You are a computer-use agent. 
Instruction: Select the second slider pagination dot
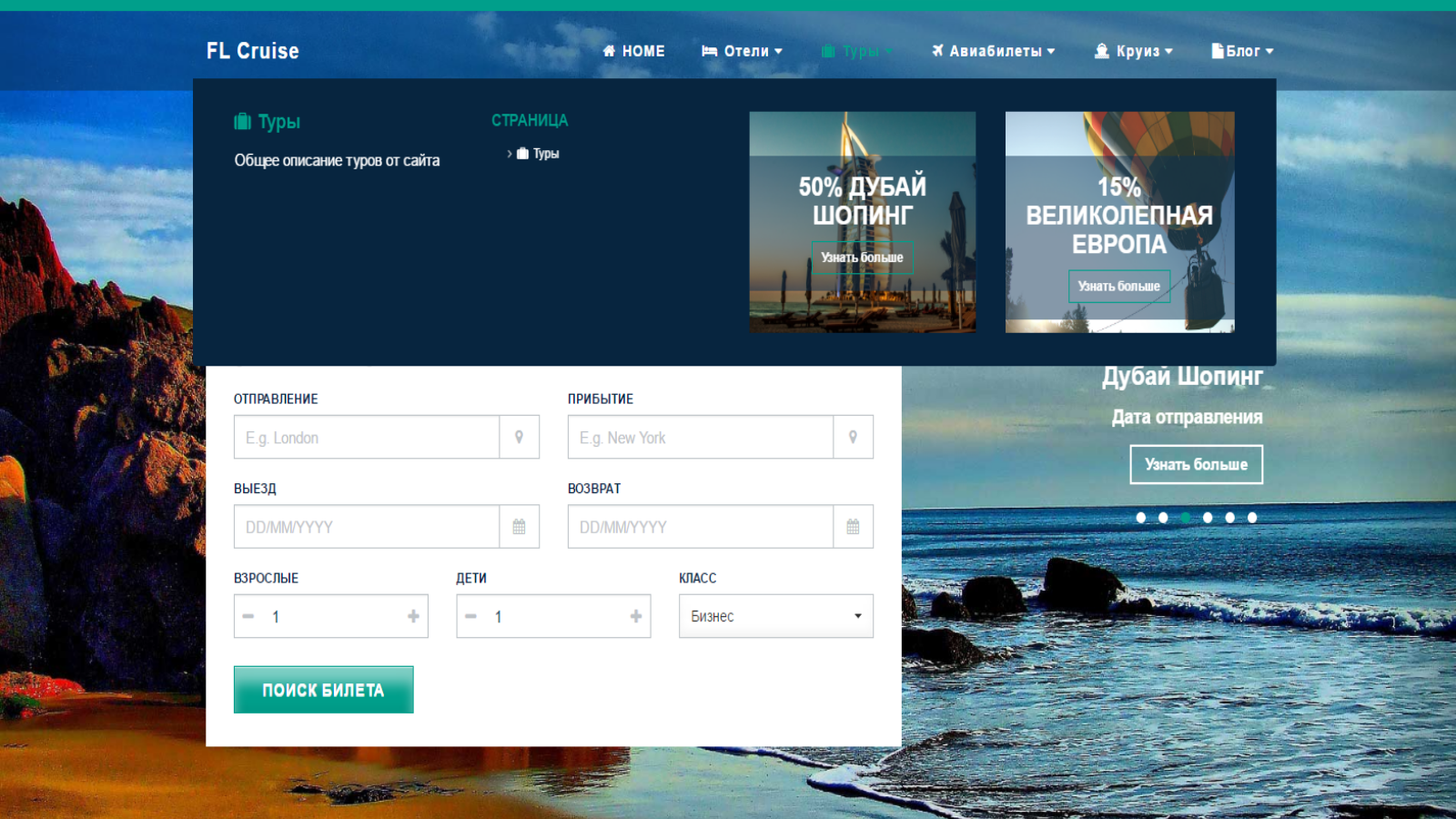click(1163, 518)
